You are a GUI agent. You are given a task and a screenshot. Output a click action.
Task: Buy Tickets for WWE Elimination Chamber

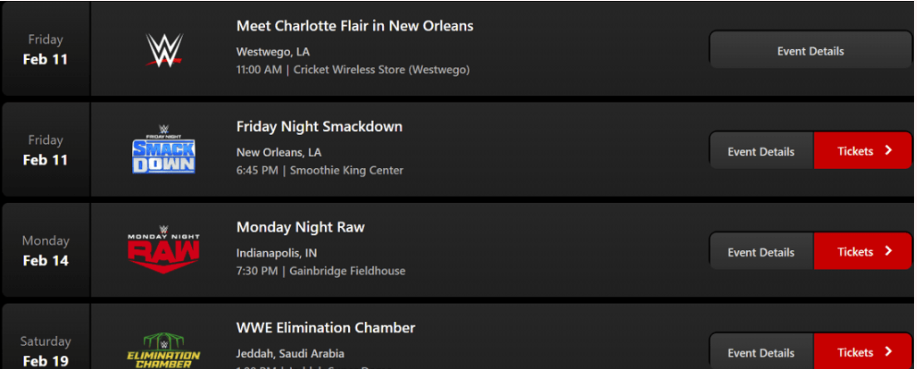pyautogui.click(x=863, y=351)
